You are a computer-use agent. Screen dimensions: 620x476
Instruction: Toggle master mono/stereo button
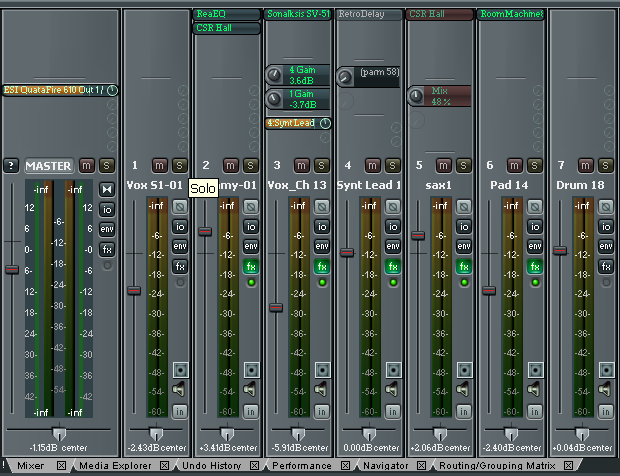[108, 188]
